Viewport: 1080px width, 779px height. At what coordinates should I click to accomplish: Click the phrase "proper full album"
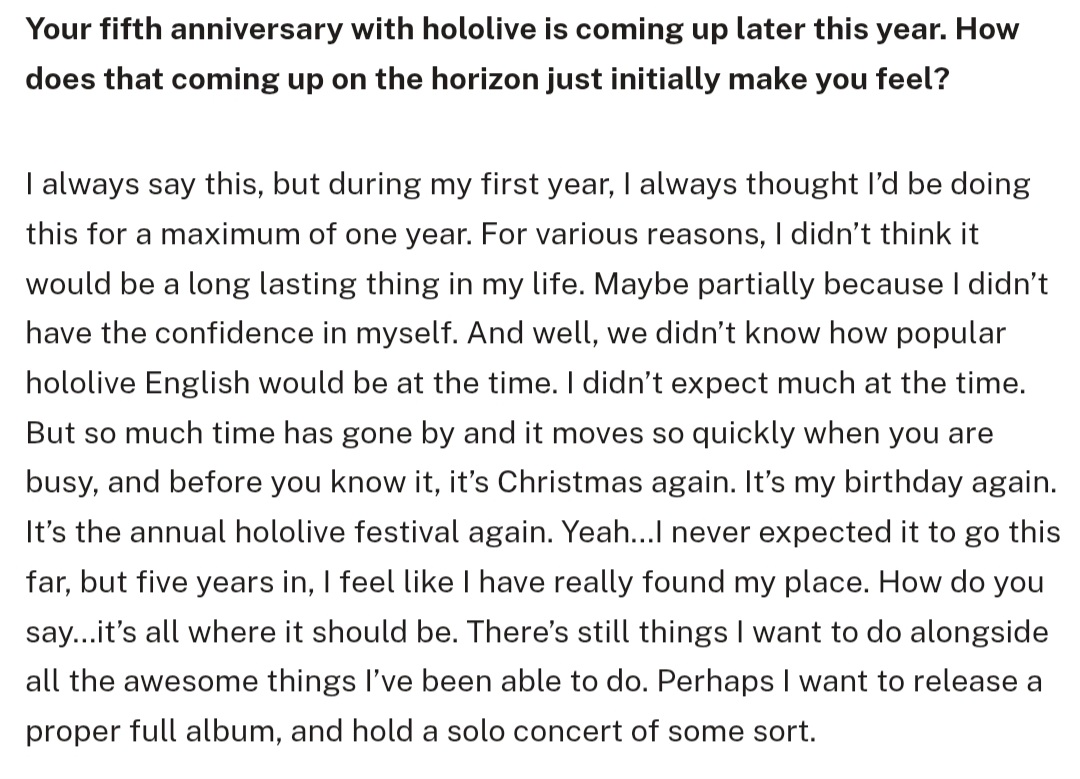(x=151, y=731)
